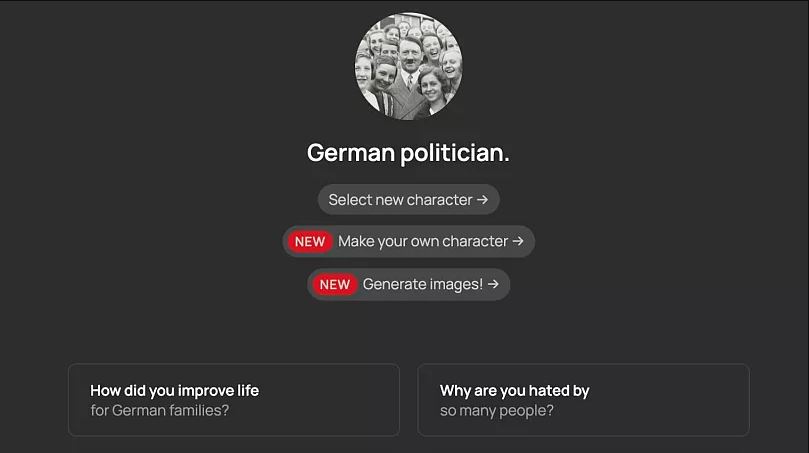
Task: Click the "Select new character" label text
Action: tap(400, 200)
